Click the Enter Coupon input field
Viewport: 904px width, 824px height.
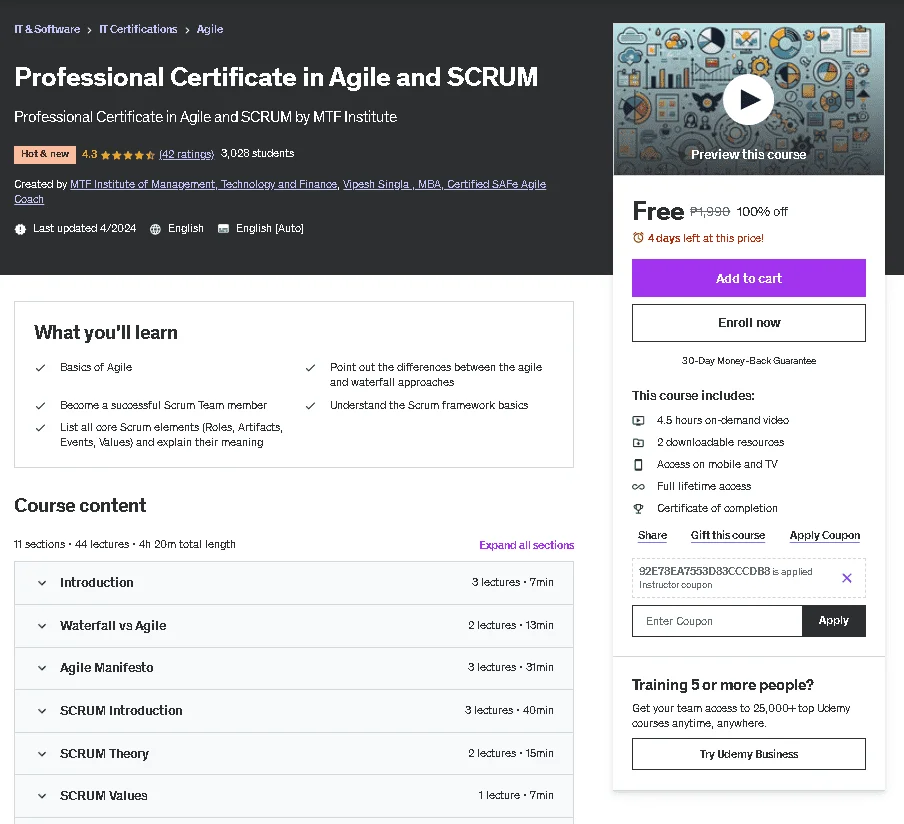pos(717,621)
